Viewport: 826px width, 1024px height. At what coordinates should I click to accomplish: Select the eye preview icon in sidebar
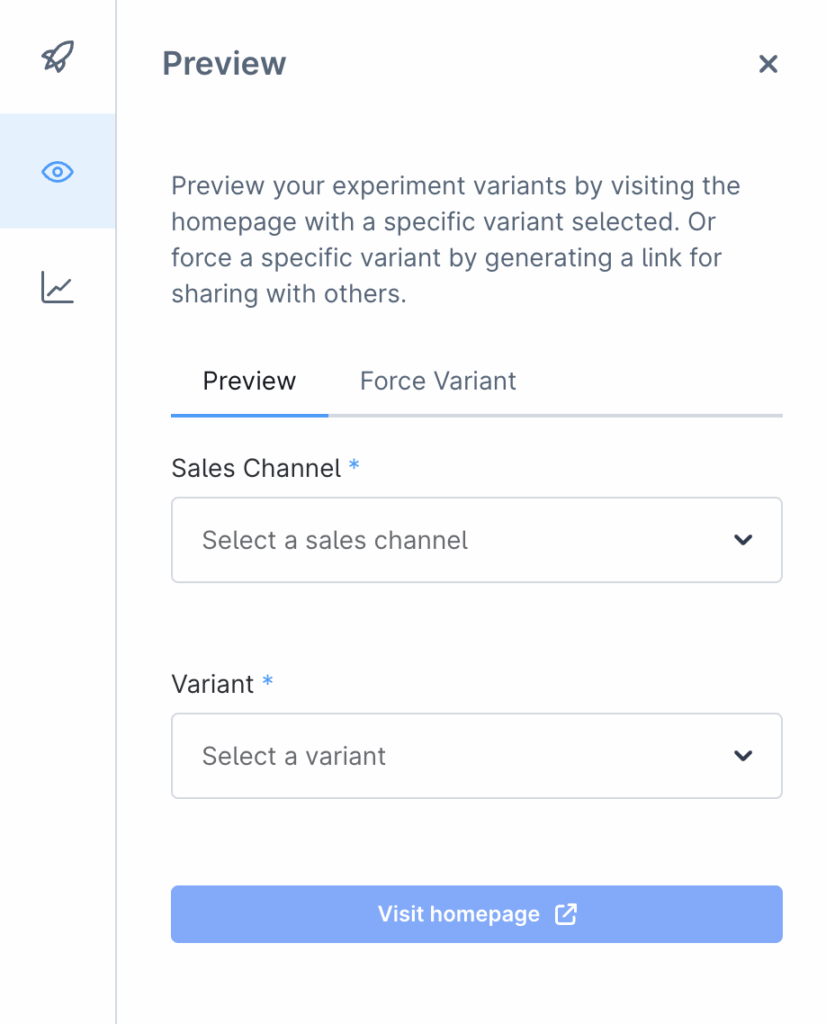(x=57, y=172)
